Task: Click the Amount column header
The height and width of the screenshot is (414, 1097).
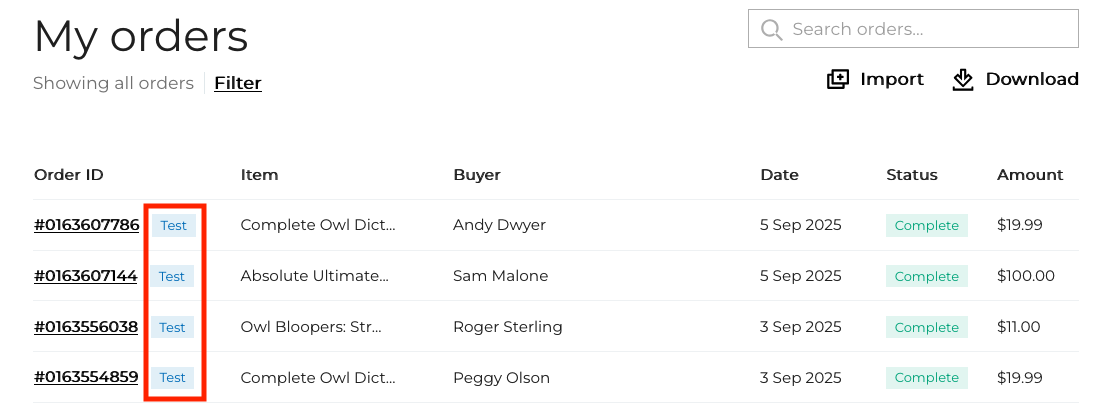Action: [1030, 175]
